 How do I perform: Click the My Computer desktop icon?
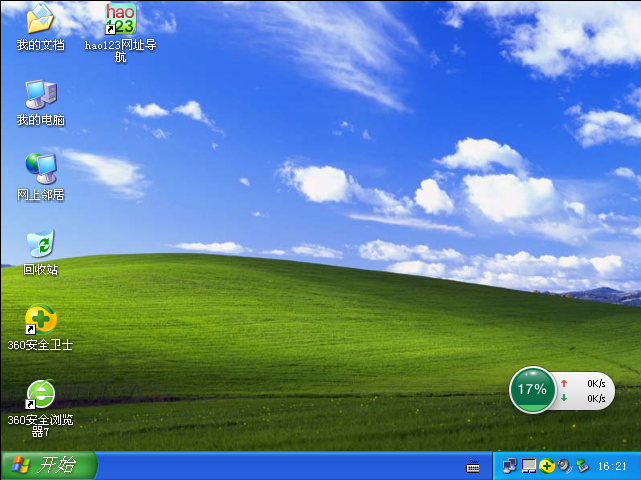pyautogui.click(x=40, y=95)
